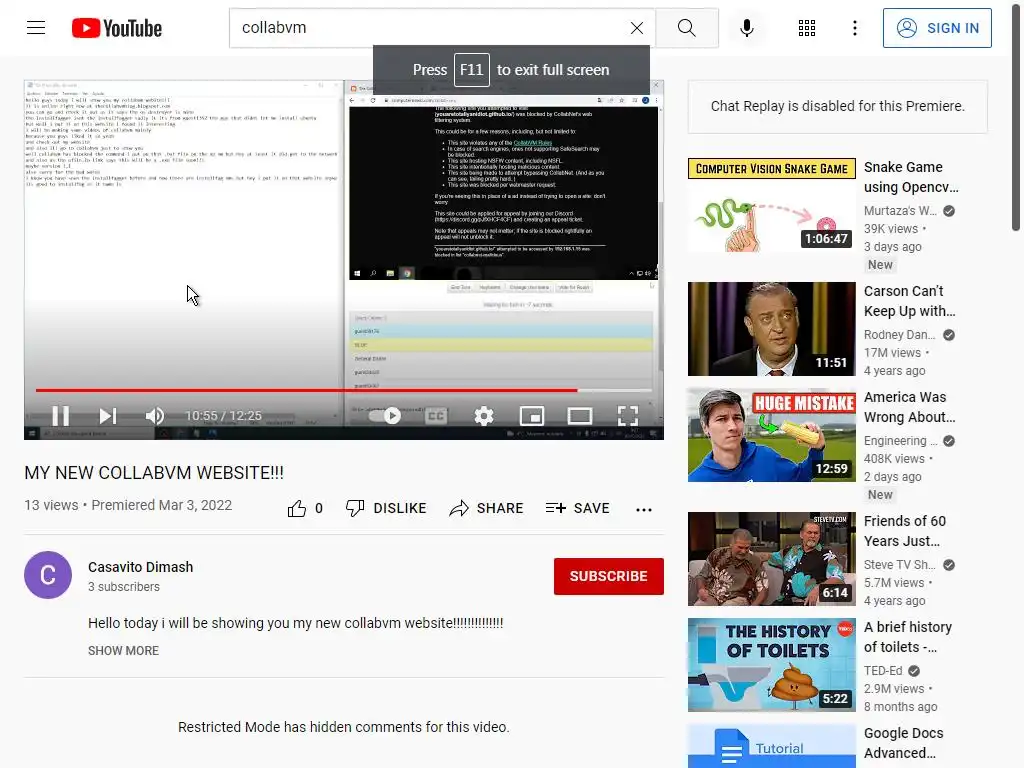
Task: Clear the search box with X
Action: pyautogui.click(x=637, y=28)
